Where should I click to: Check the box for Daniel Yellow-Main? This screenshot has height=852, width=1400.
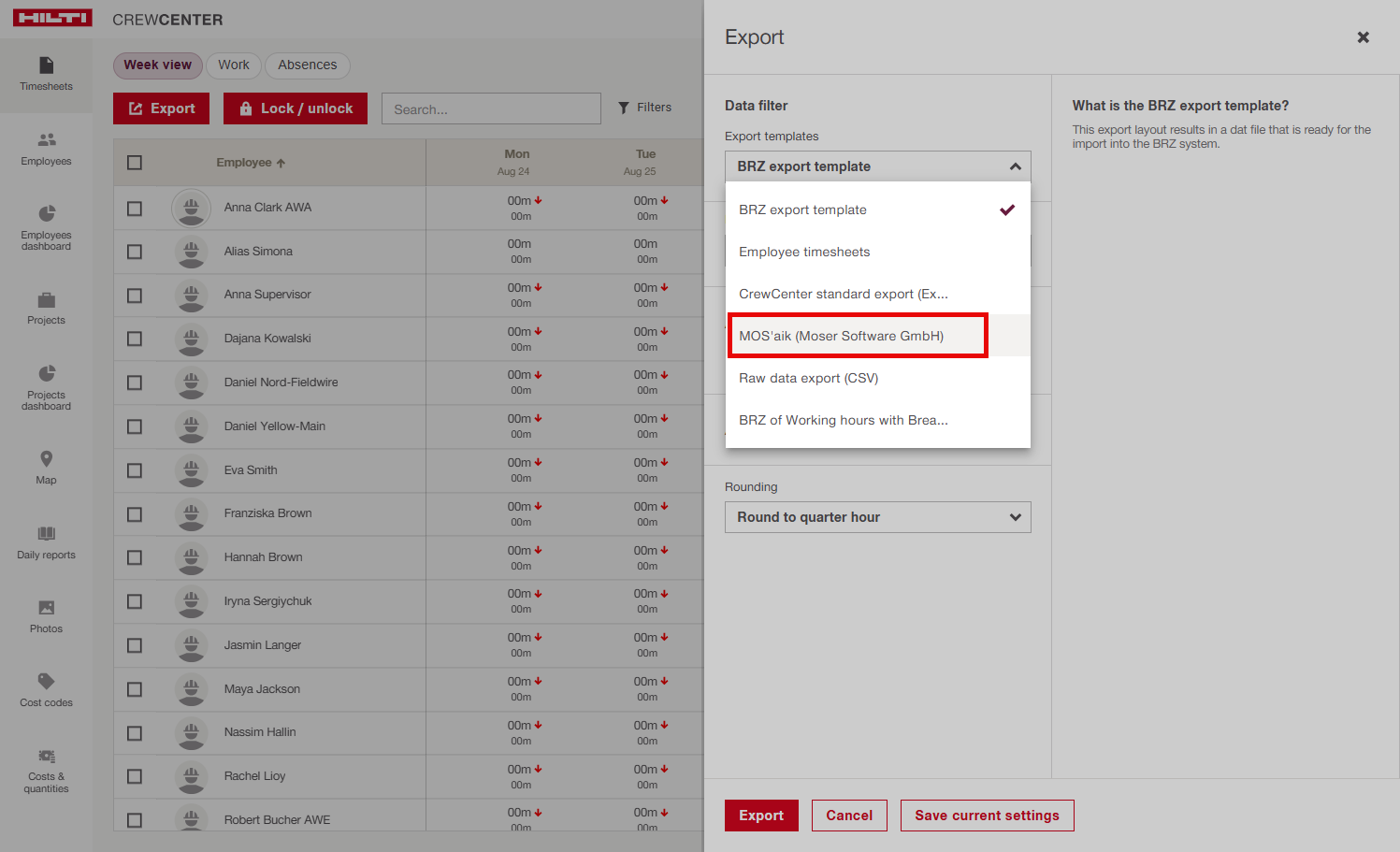(x=135, y=426)
